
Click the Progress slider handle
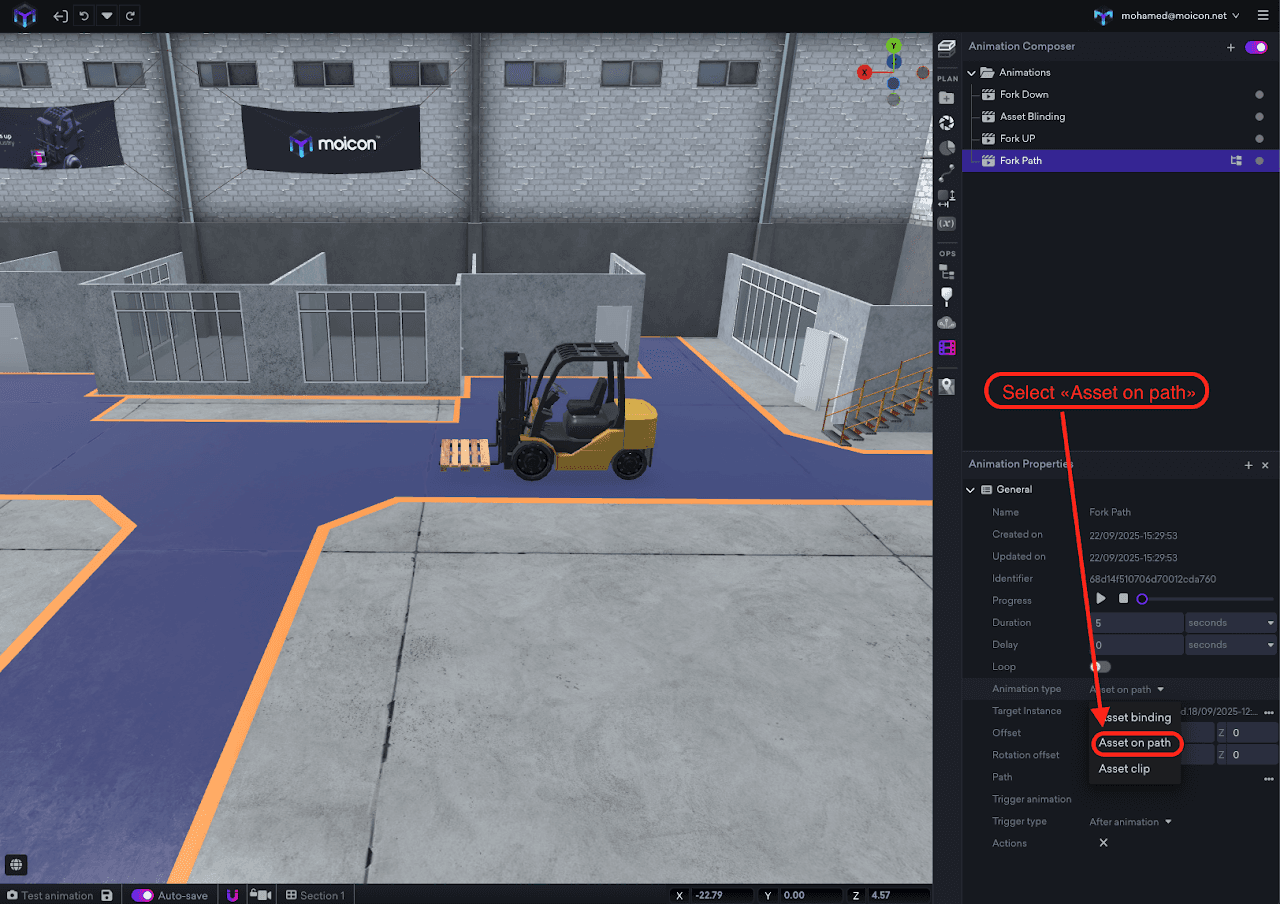(x=1142, y=599)
